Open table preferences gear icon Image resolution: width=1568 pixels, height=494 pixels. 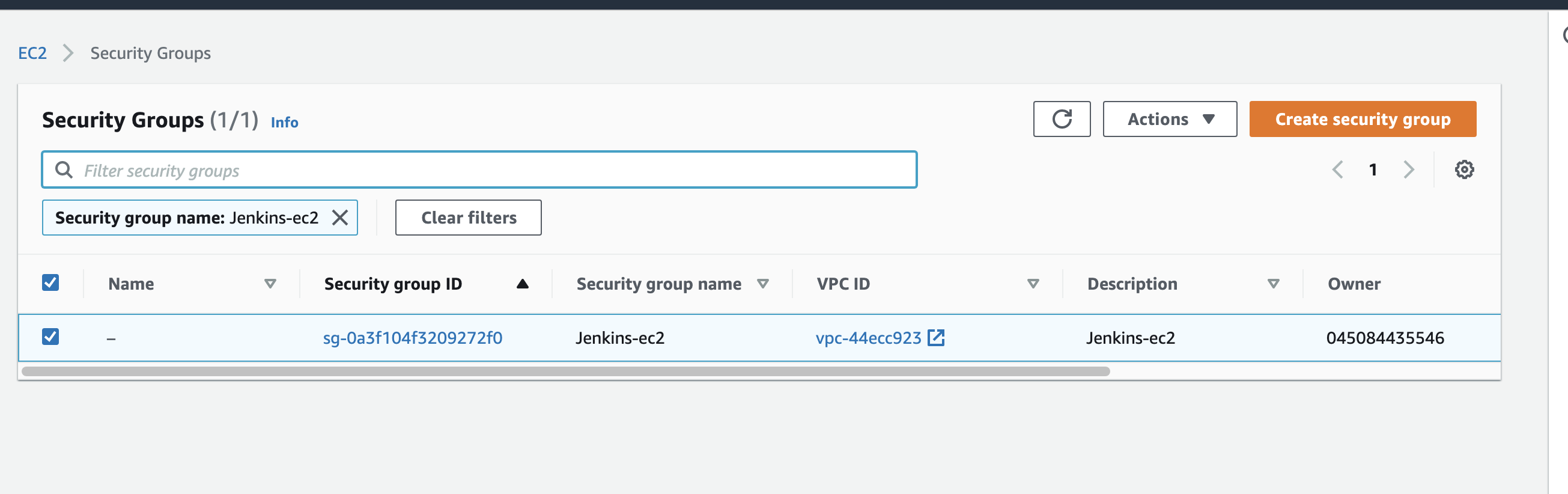[x=1464, y=169]
